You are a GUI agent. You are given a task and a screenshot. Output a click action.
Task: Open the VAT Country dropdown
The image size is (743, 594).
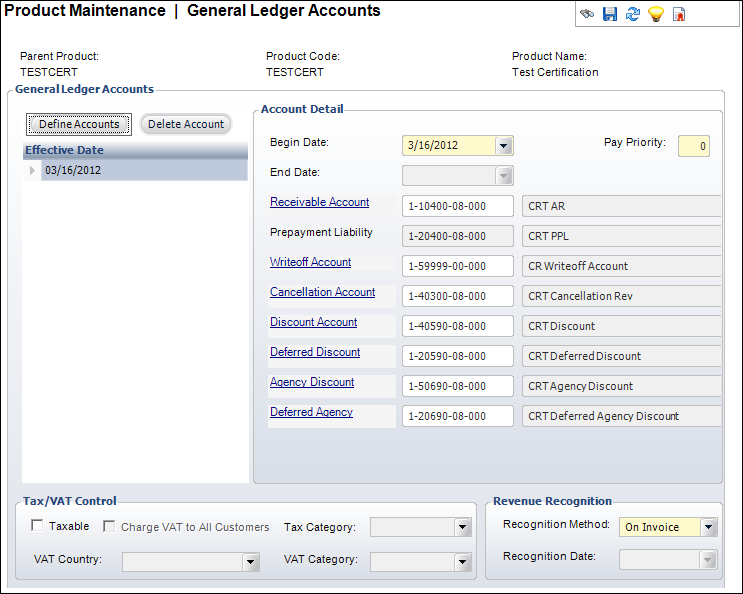tap(250, 562)
